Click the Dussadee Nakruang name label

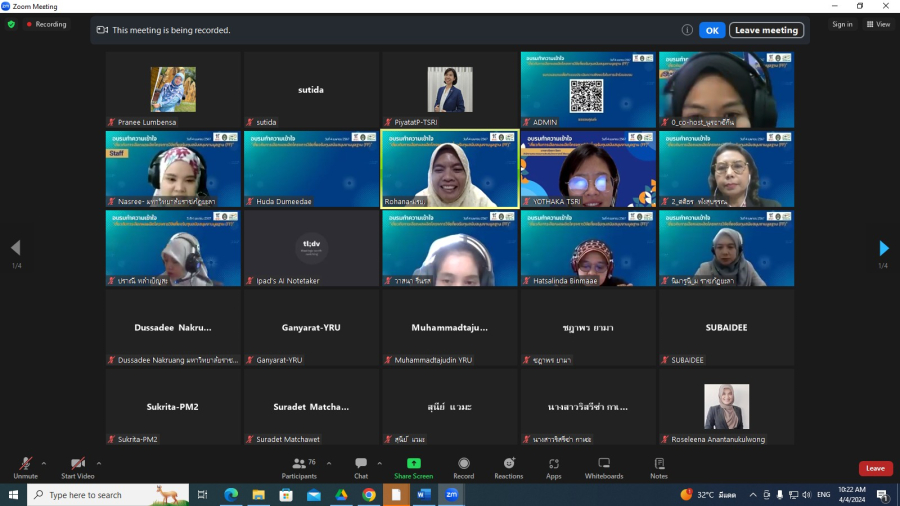coord(177,360)
